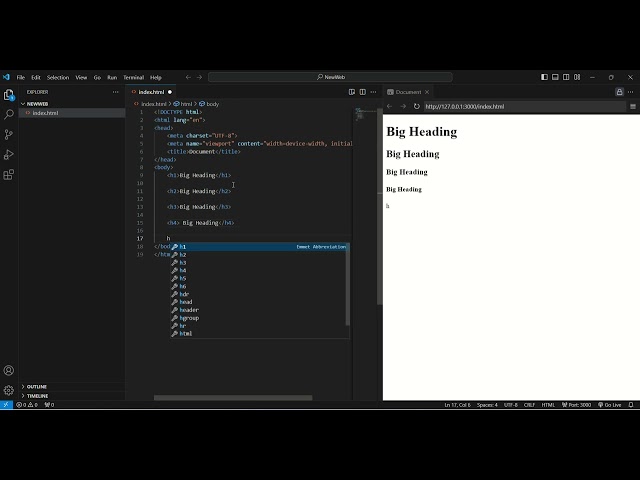The height and width of the screenshot is (480, 640).
Task: Open Source Control view
Action: (9, 134)
